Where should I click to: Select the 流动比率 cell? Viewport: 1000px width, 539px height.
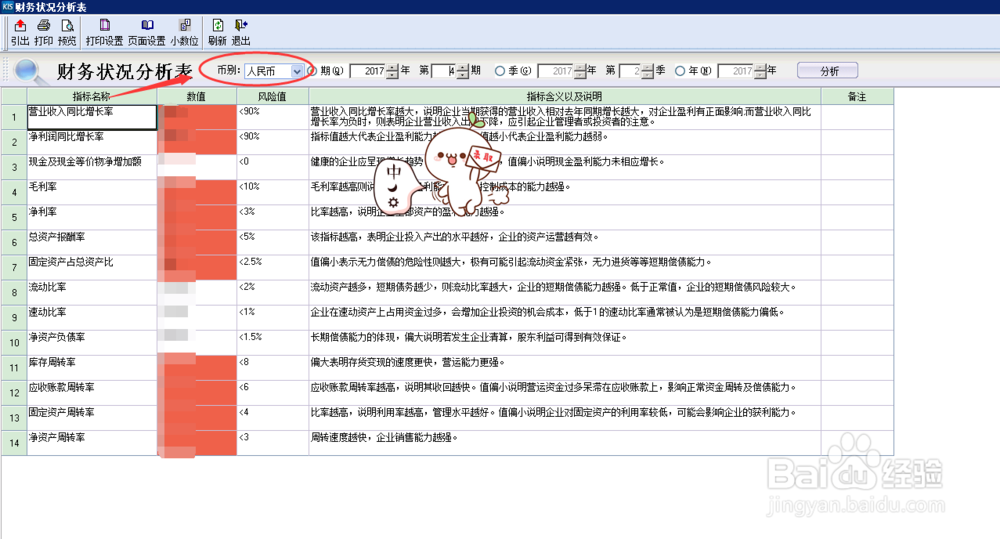pyautogui.click(x=92, y=293)
